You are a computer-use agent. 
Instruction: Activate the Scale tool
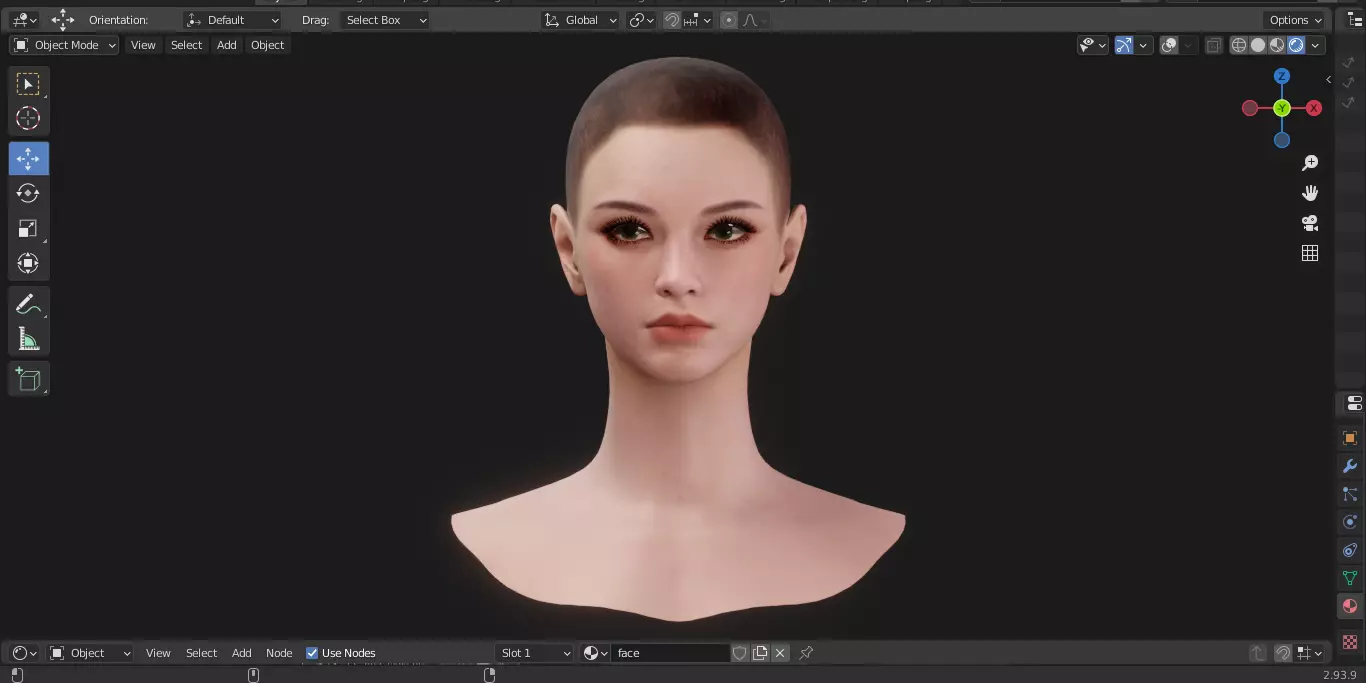(x=28, y=228)
